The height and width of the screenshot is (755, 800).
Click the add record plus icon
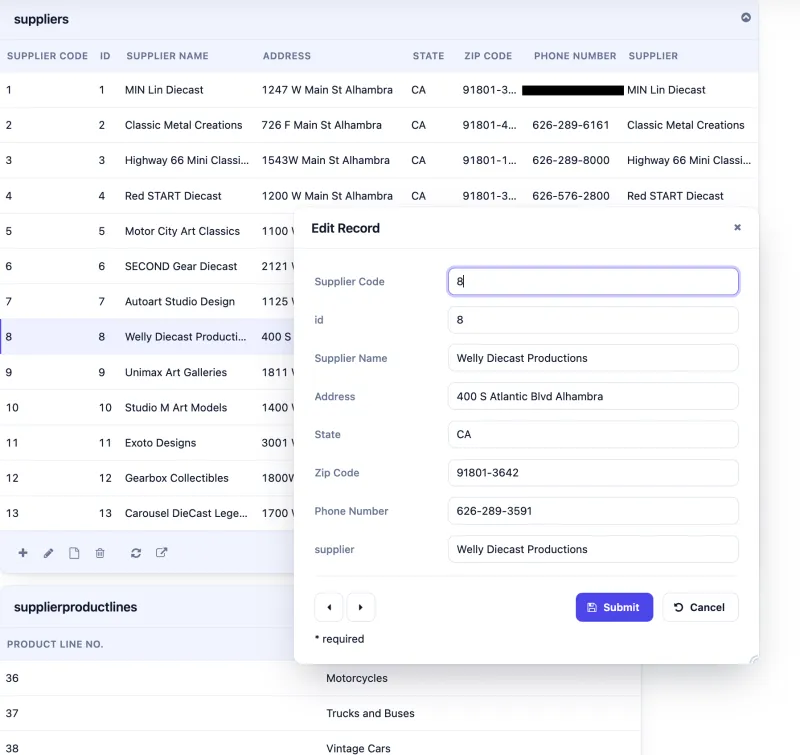tap(23, 552)
